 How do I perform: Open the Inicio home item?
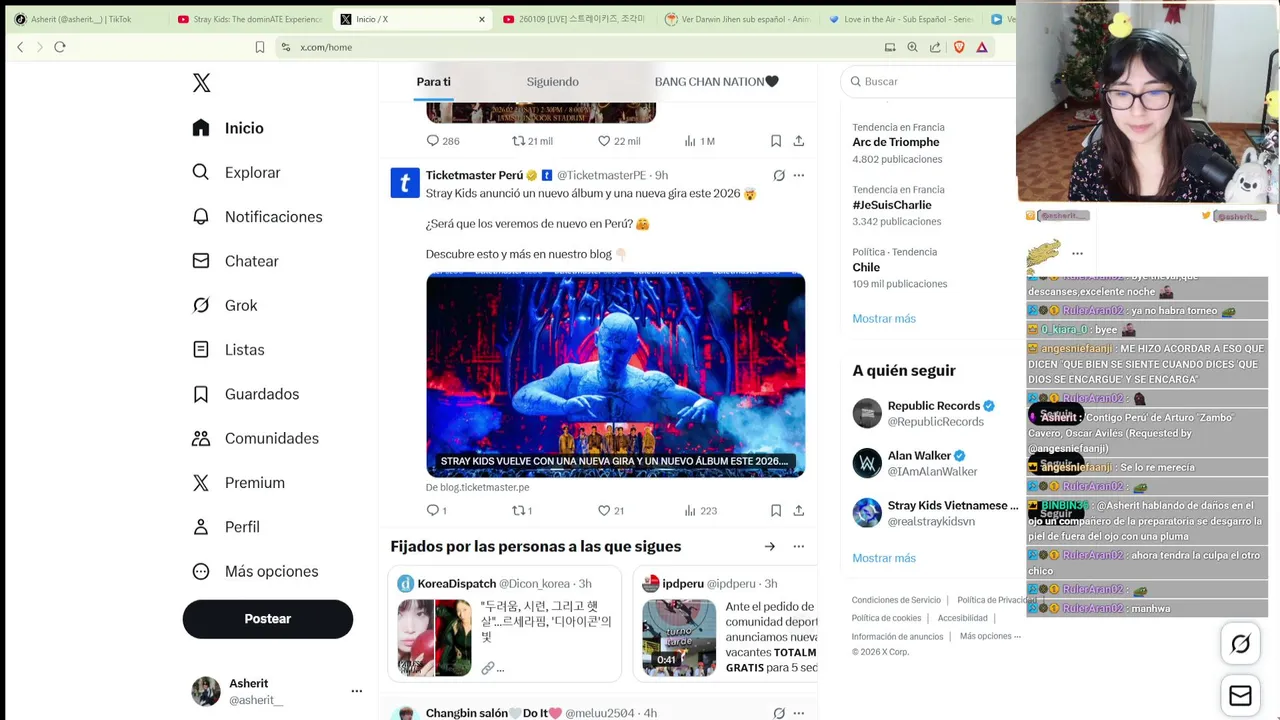point(228,128)
